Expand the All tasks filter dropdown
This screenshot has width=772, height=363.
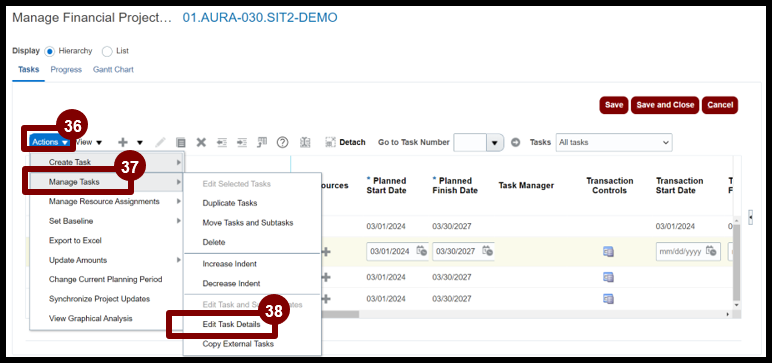coord(613,142)
